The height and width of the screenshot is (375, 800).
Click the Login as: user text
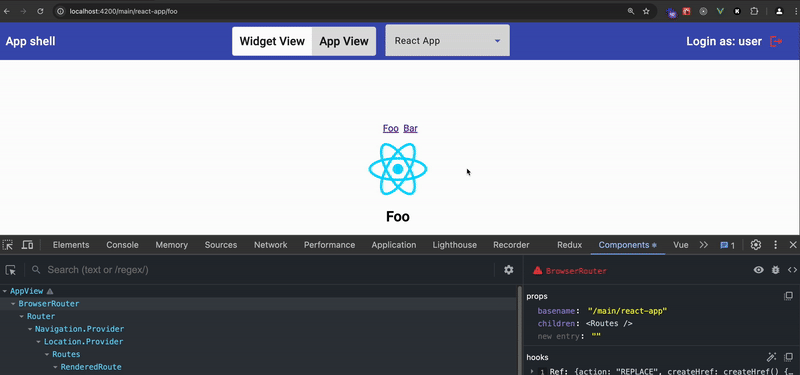[x=724, y=41]
